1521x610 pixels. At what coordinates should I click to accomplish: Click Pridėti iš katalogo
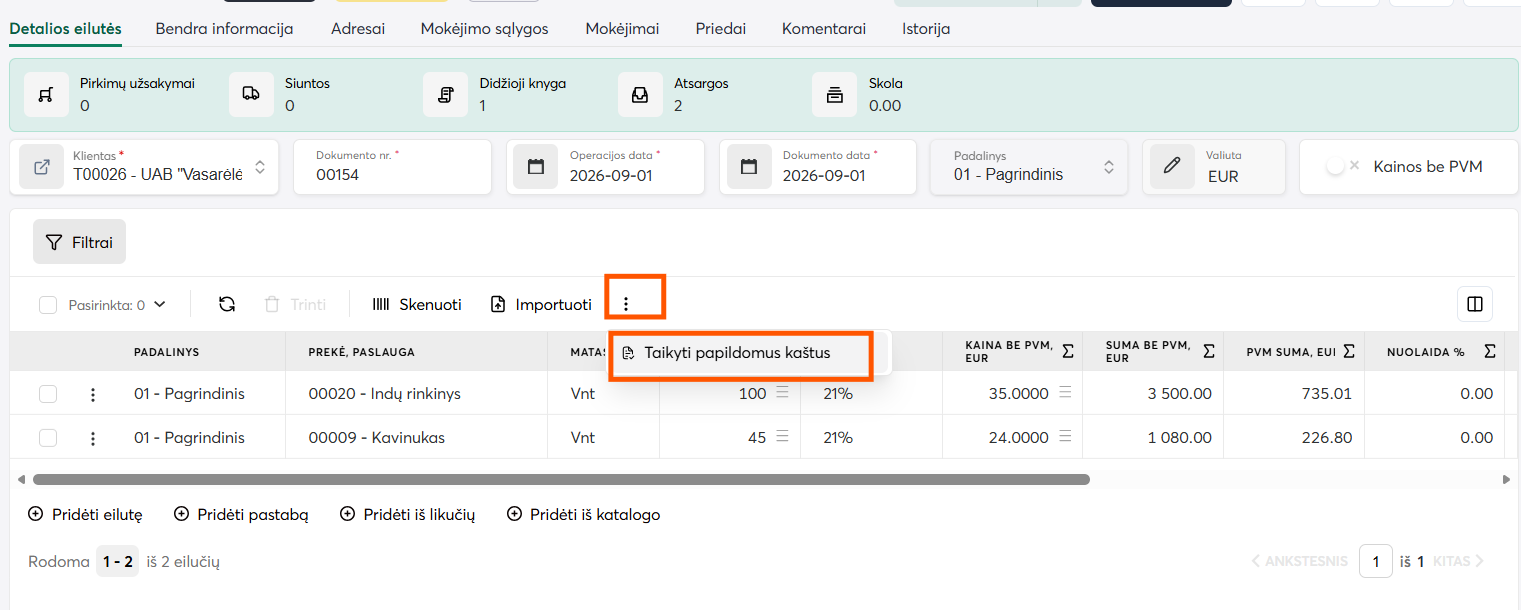584,515
